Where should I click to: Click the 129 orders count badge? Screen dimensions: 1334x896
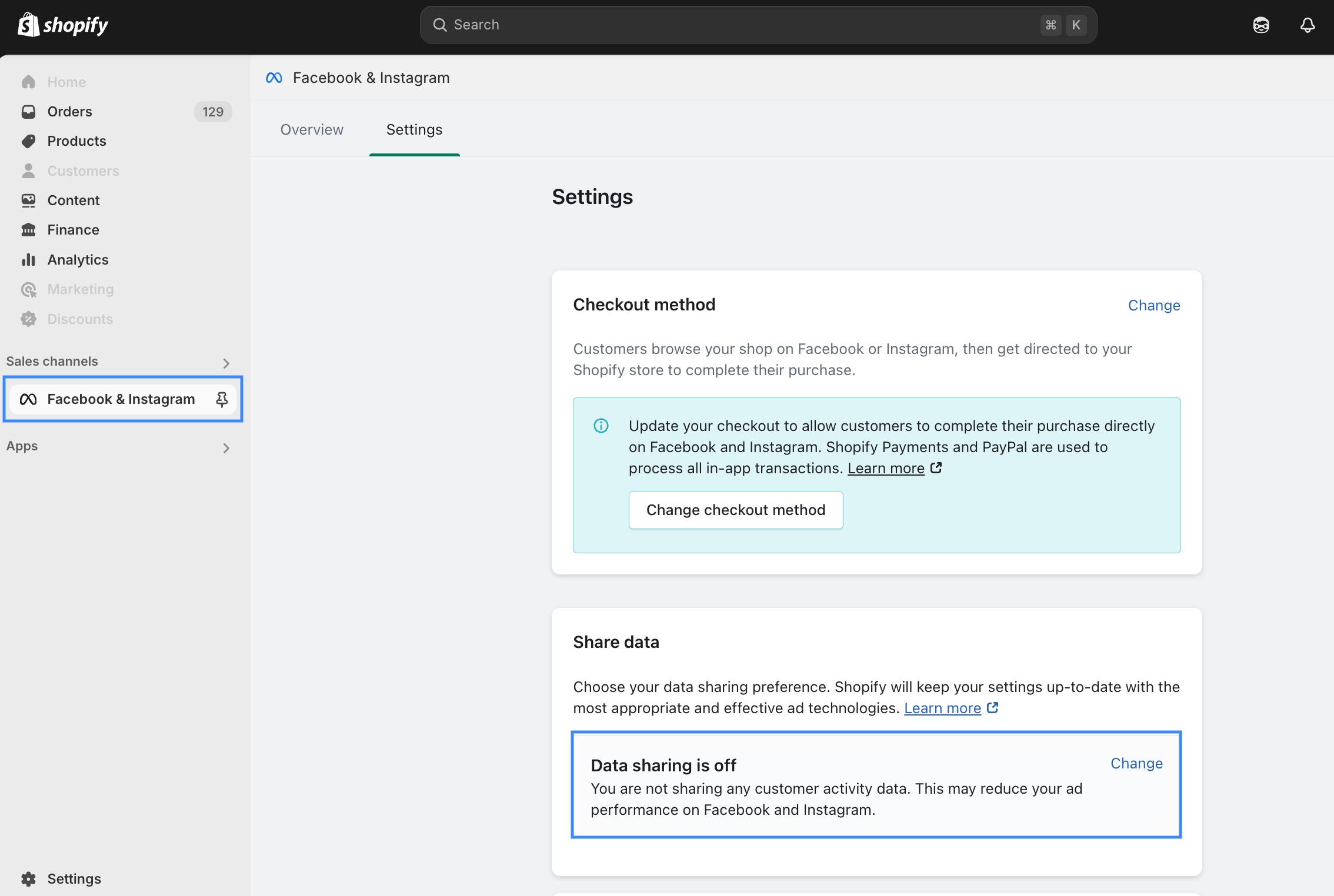[x=213, y=112]
